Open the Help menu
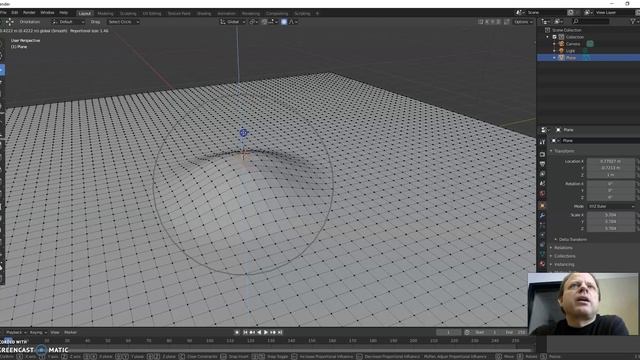Image resolution: width=640 pixels, height=360 pixels. tap(64, 13)
